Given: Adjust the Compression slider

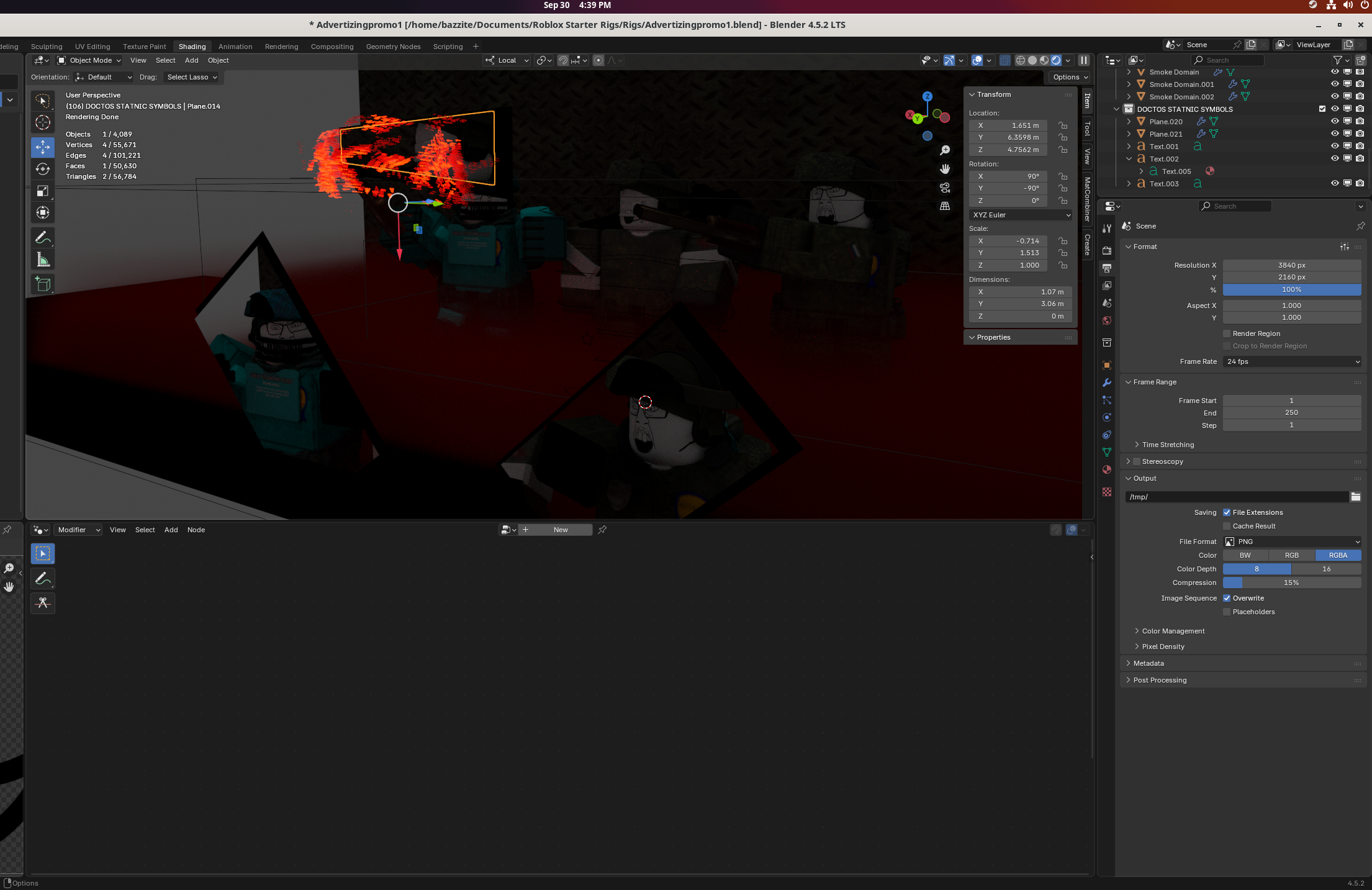Looking at the screenshot, I should [x=1291, y=583].
